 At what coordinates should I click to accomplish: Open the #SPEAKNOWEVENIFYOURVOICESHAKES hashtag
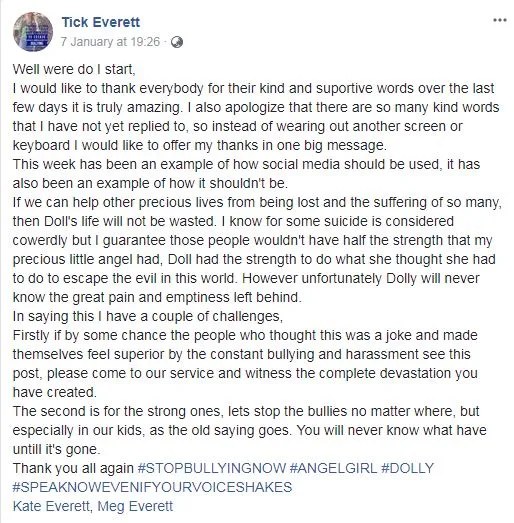(152, 487)
